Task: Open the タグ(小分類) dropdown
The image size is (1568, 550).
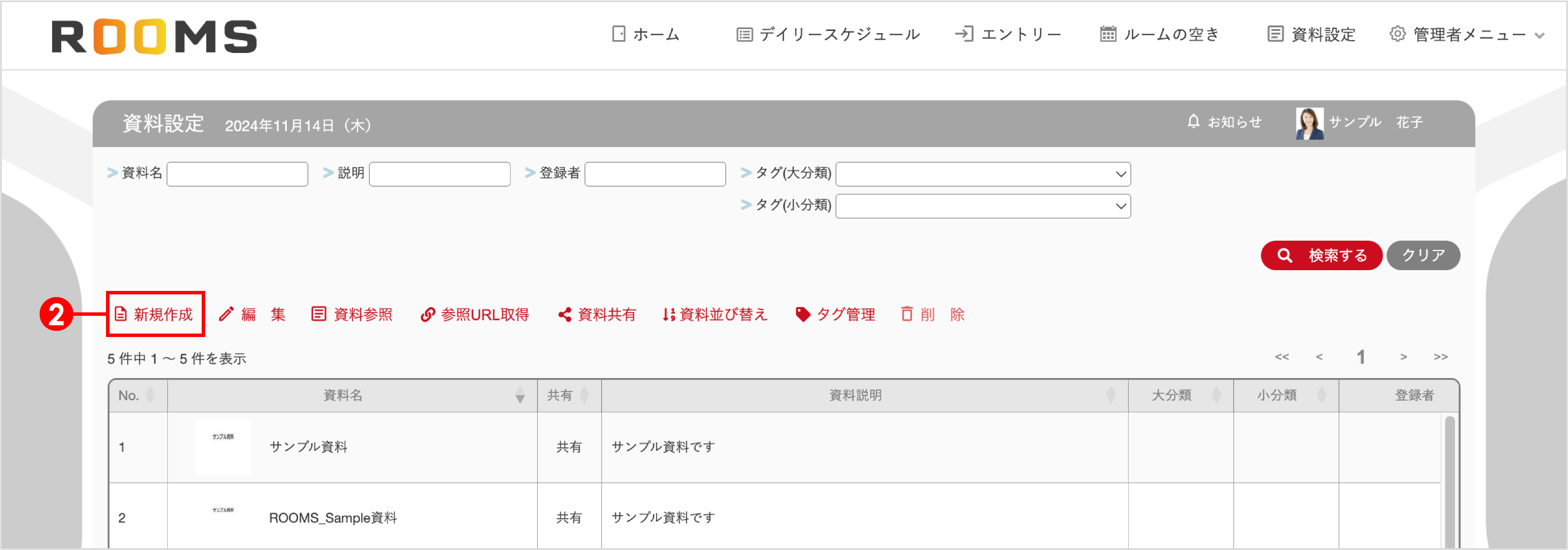Action: coord(982,206)
